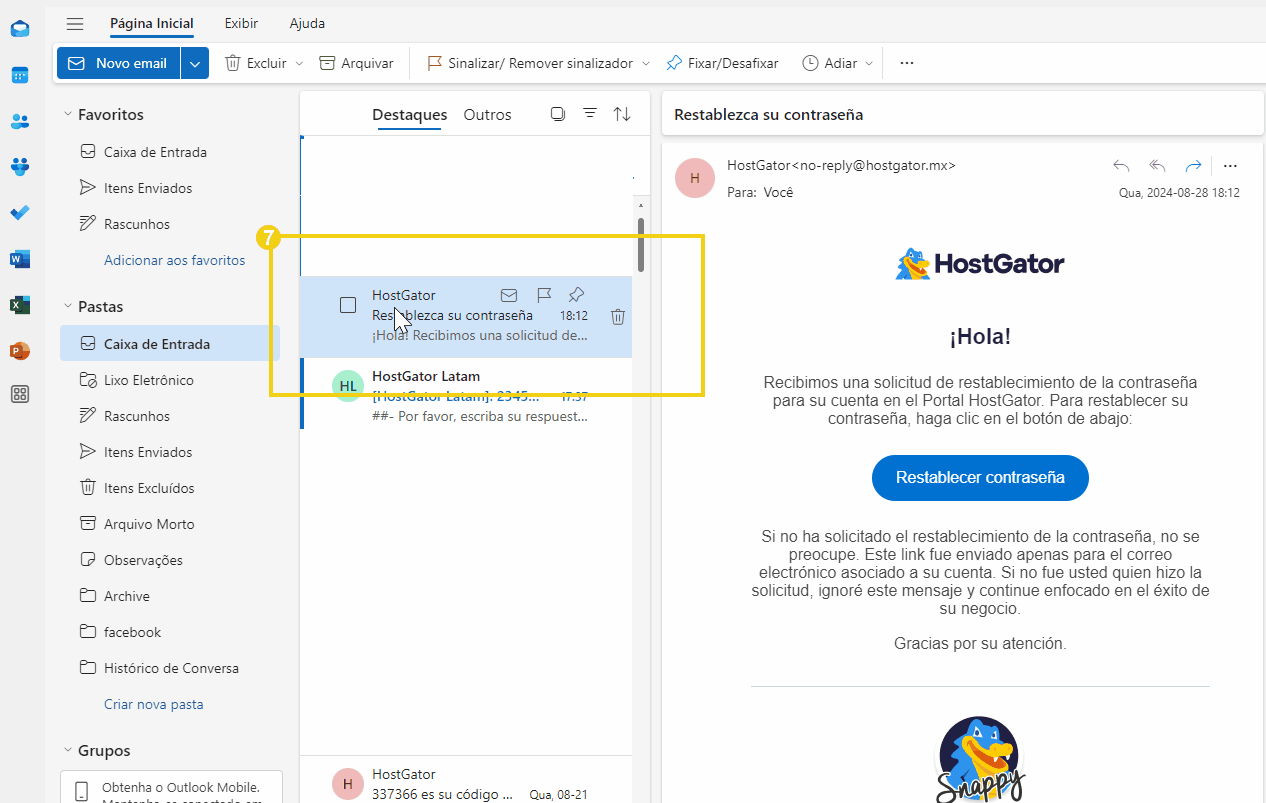
Task: Reply all to the HostGator email
Action: coord(1158,166)
